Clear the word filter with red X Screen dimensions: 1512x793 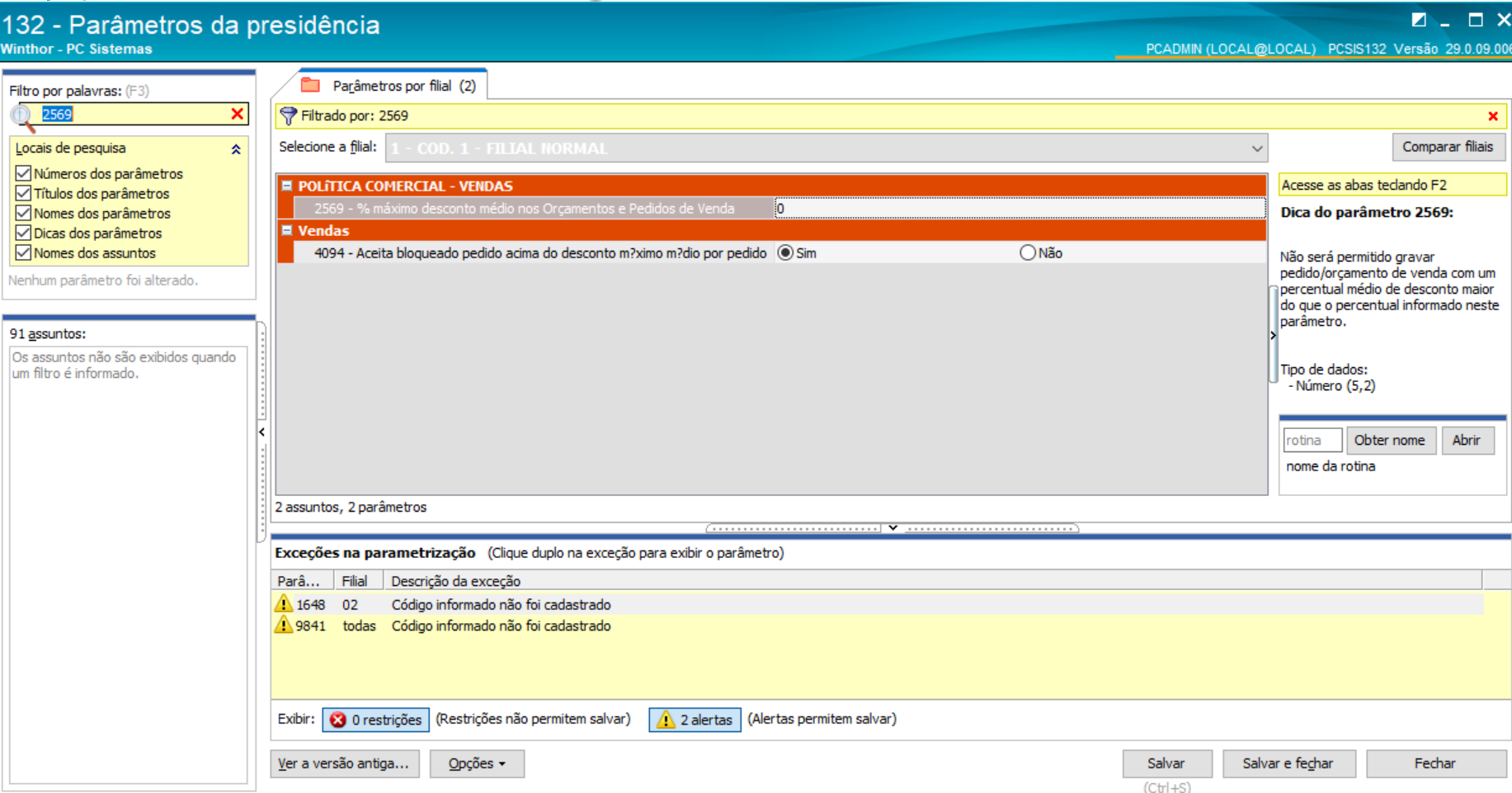coord(238,114)
